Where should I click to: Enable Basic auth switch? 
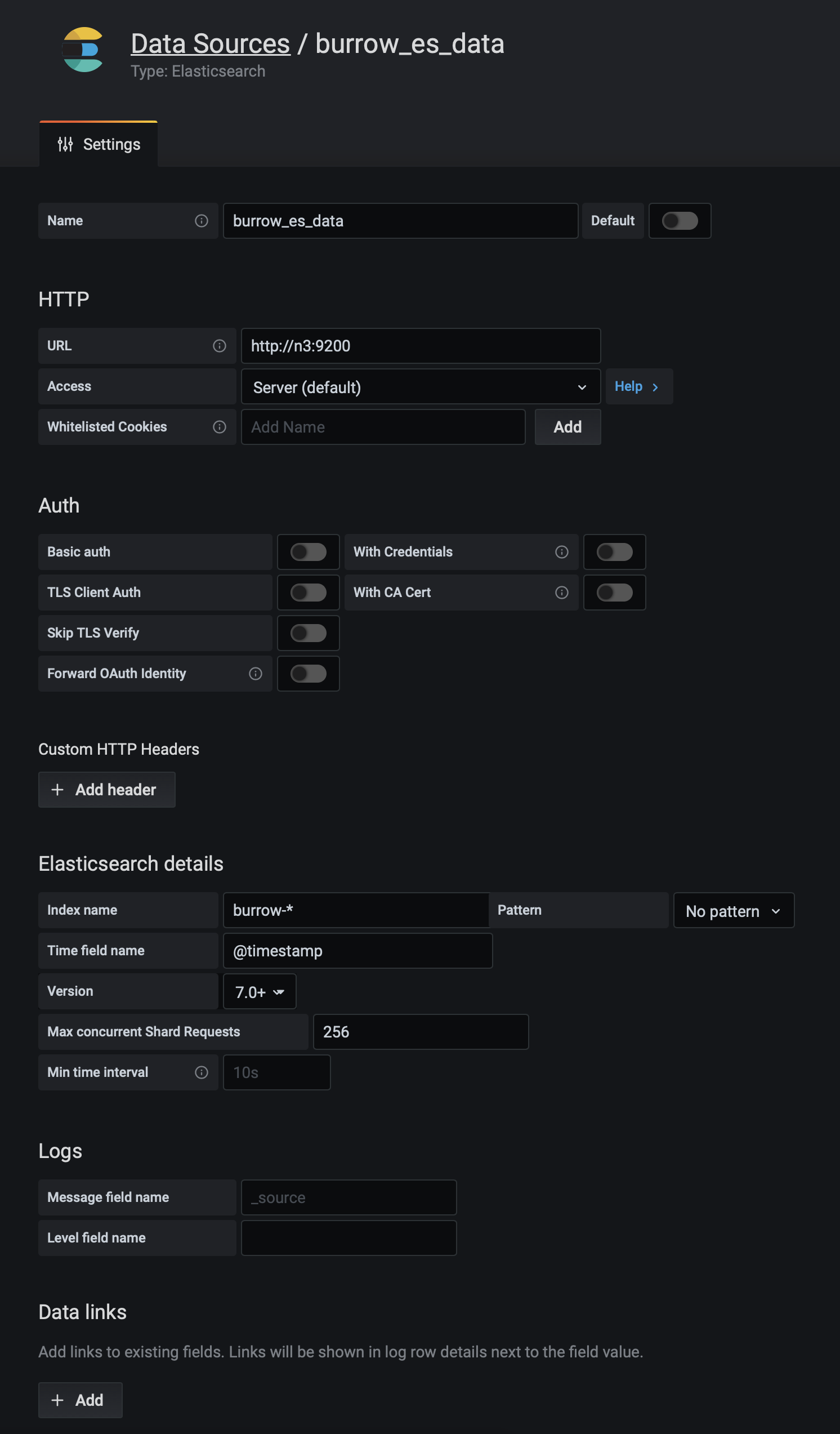pyautogui.click(x=309, y=552)
